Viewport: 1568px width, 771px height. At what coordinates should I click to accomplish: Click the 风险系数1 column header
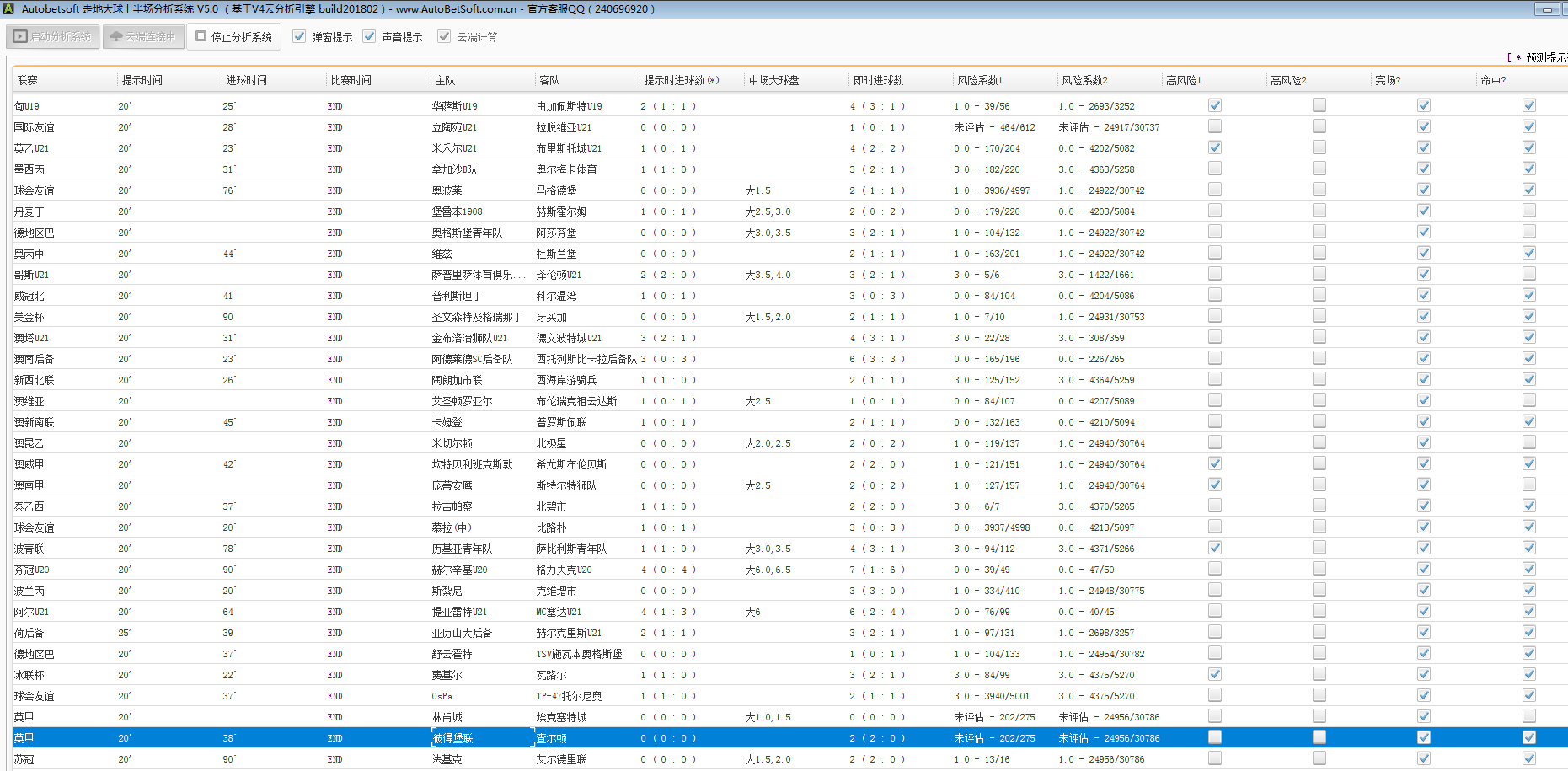980,81
